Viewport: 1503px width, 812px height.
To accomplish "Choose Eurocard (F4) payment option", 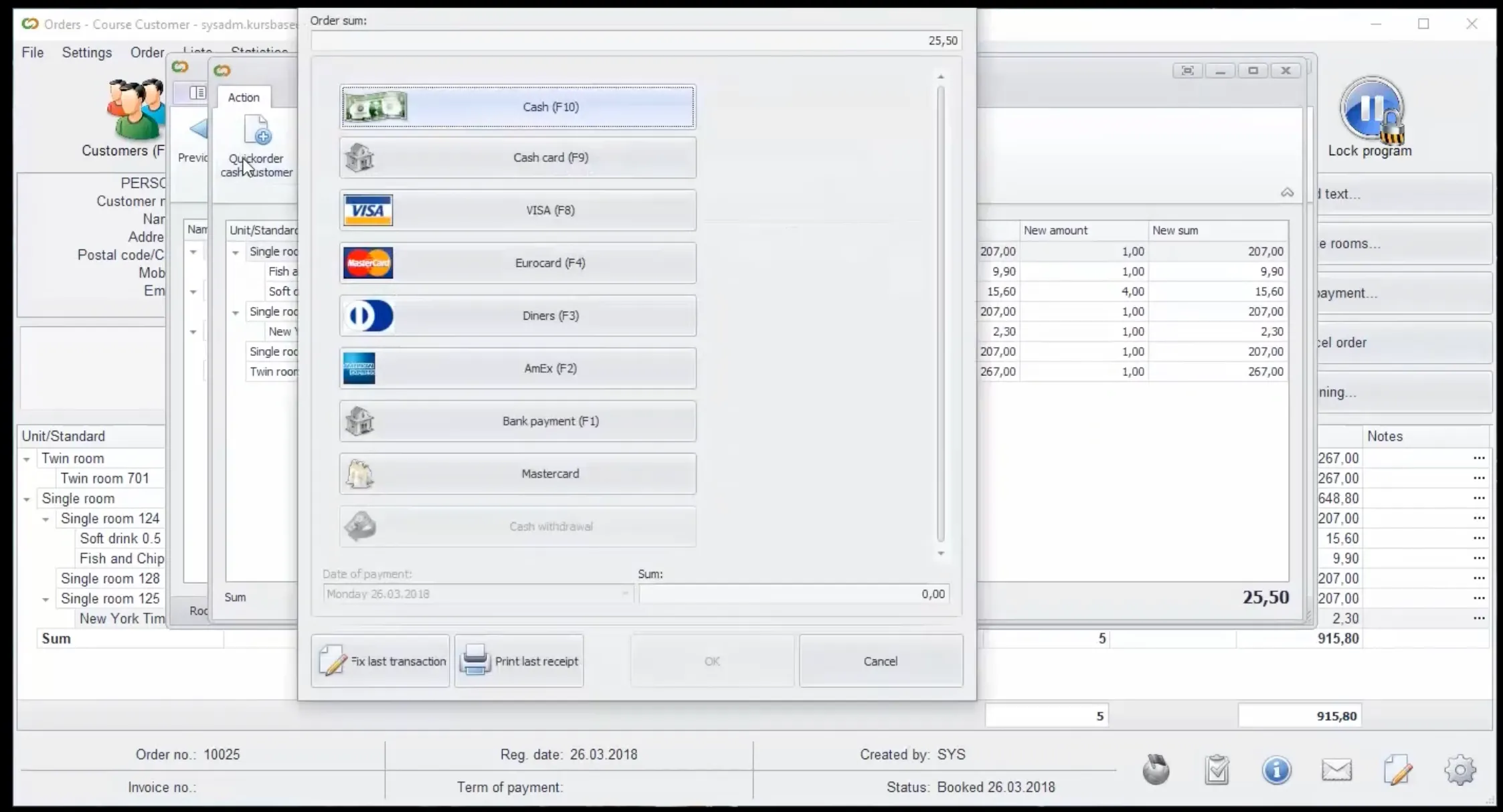I will (517, 263).
